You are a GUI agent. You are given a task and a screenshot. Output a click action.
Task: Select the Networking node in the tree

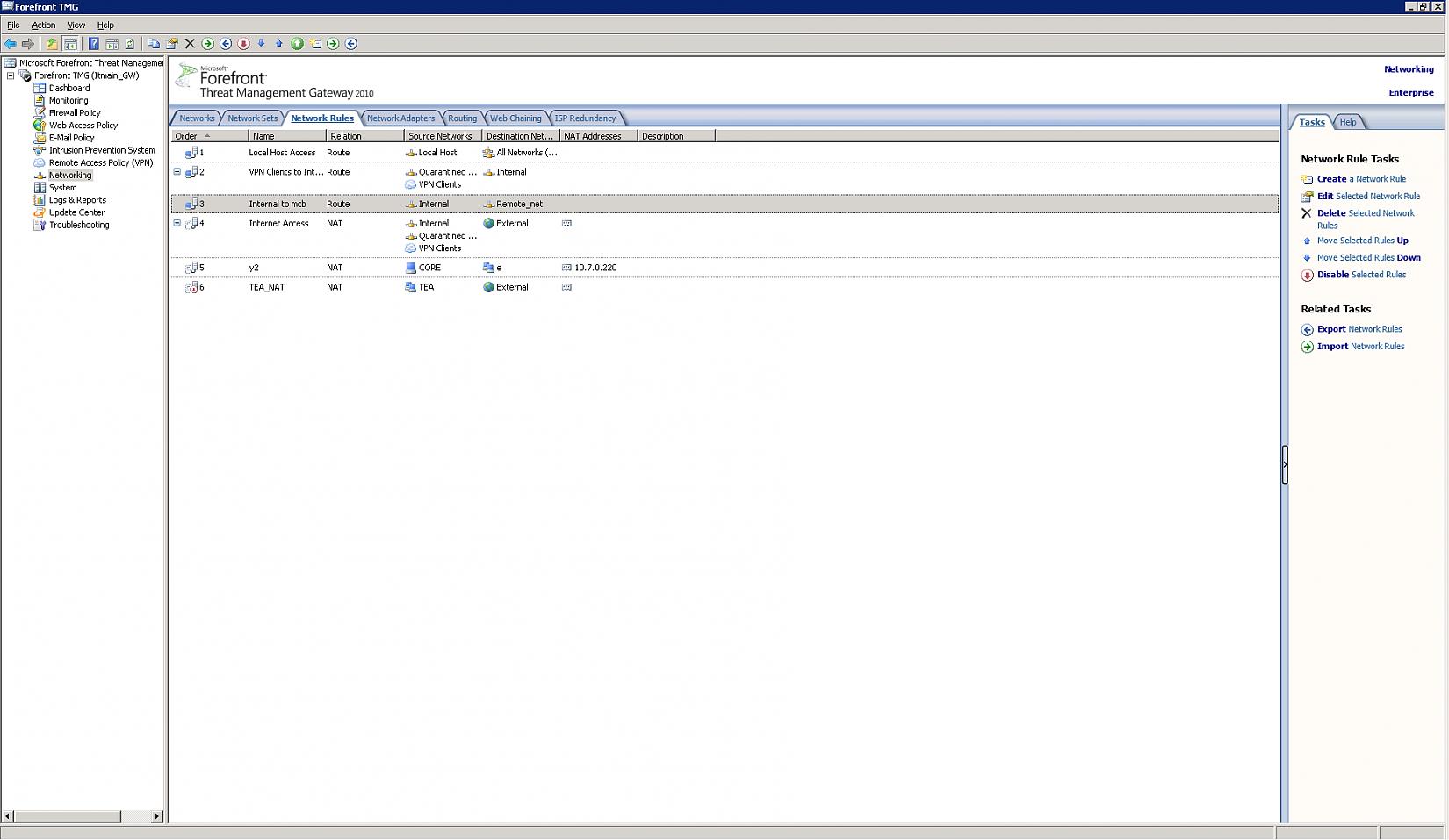pyautogui.click(x=70, y=176)
